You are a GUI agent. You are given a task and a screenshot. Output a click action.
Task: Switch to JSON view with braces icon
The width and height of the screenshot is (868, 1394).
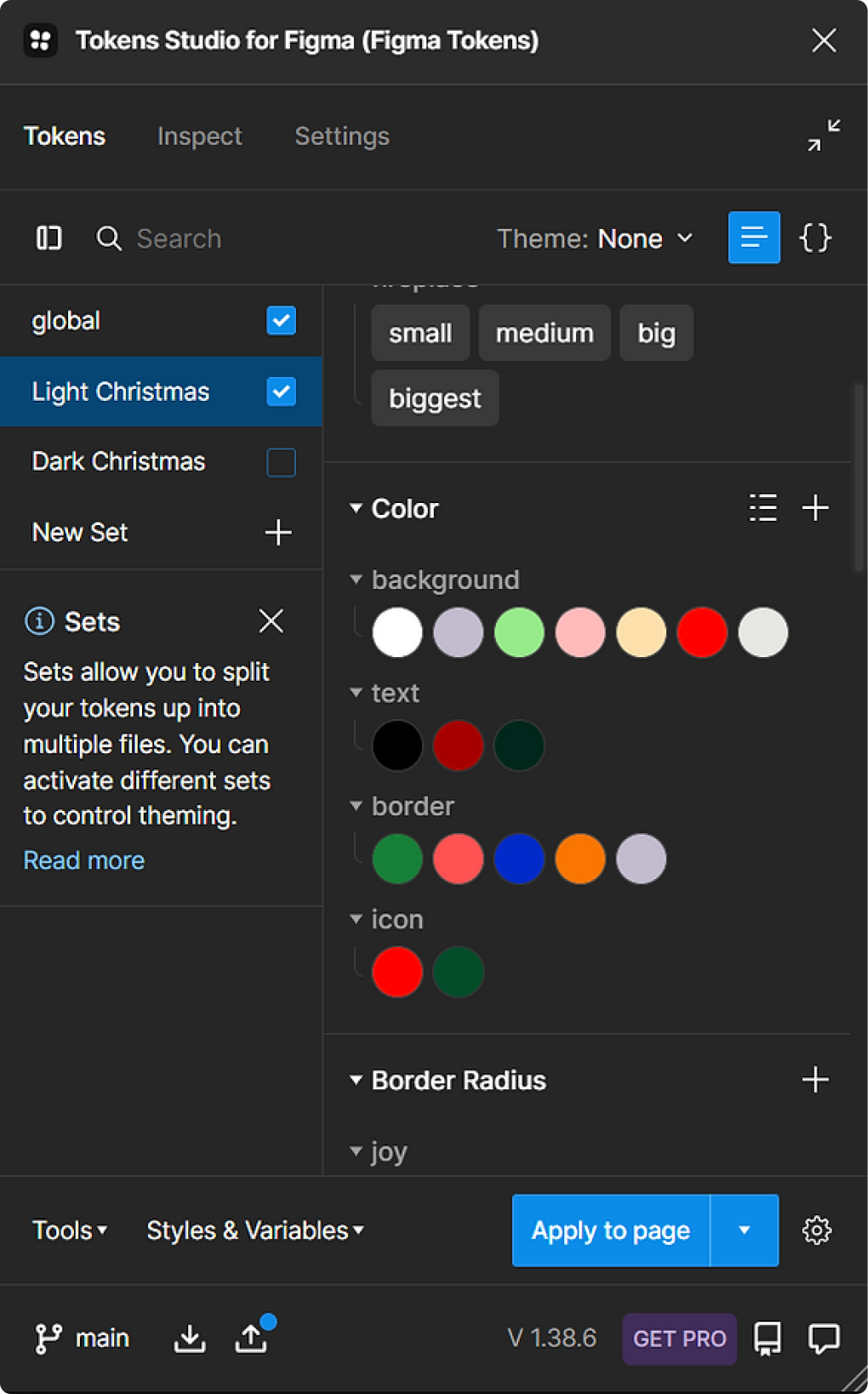coord(815,237)
